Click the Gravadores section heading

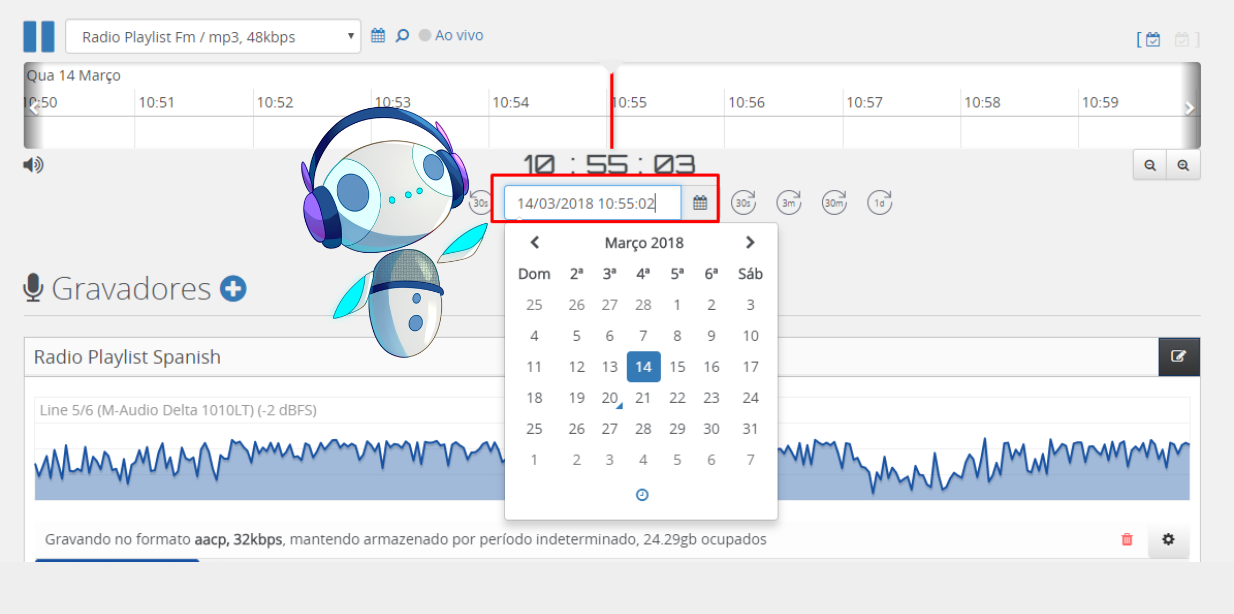[131, 289]
